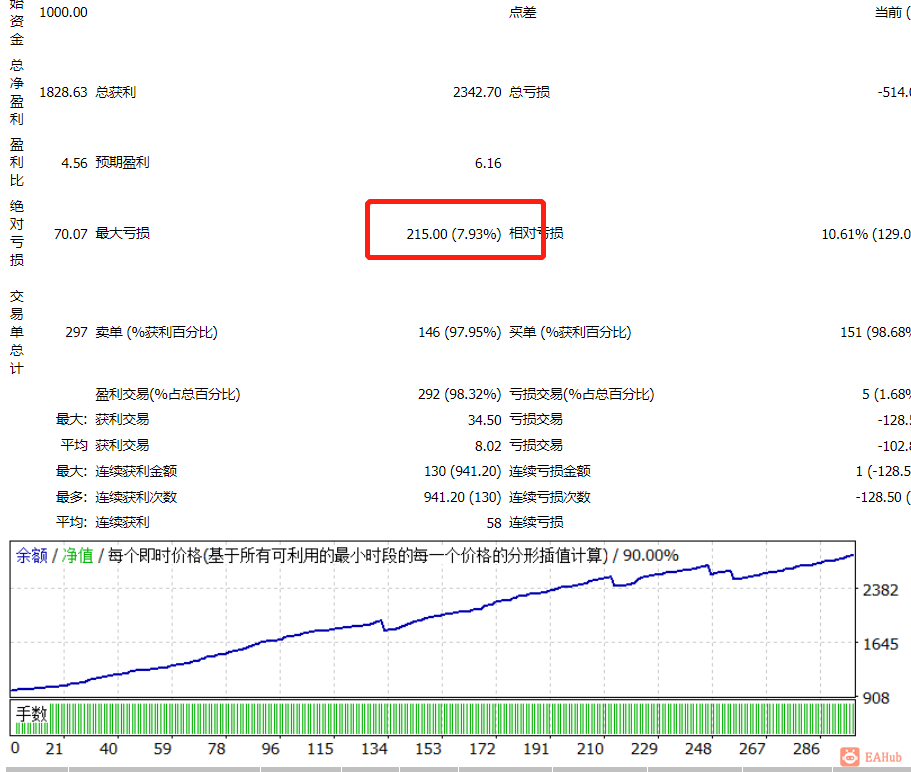
Task: Click the 1645 y-axis label
Action: tap(881, 644)
